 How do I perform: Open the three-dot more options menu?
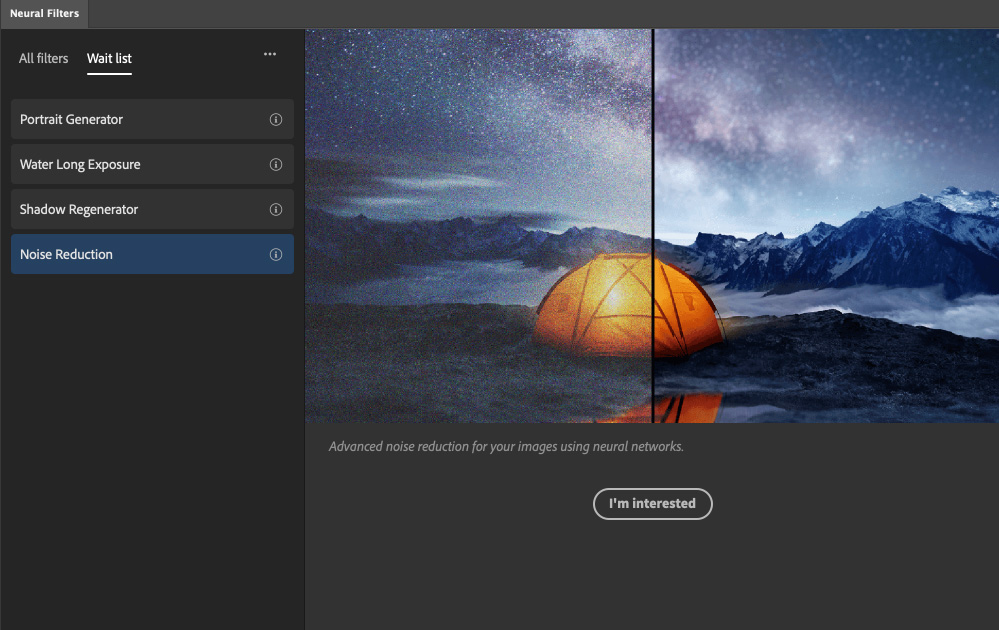270,55
